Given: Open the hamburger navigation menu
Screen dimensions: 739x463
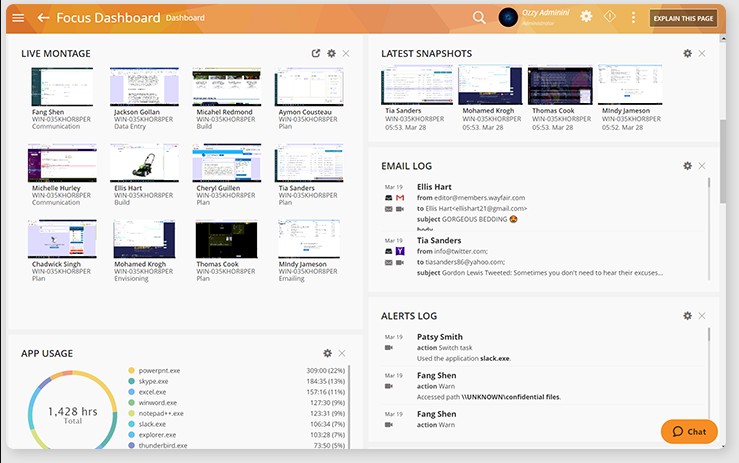Looking at the screenshot, I should click(18, 18).
